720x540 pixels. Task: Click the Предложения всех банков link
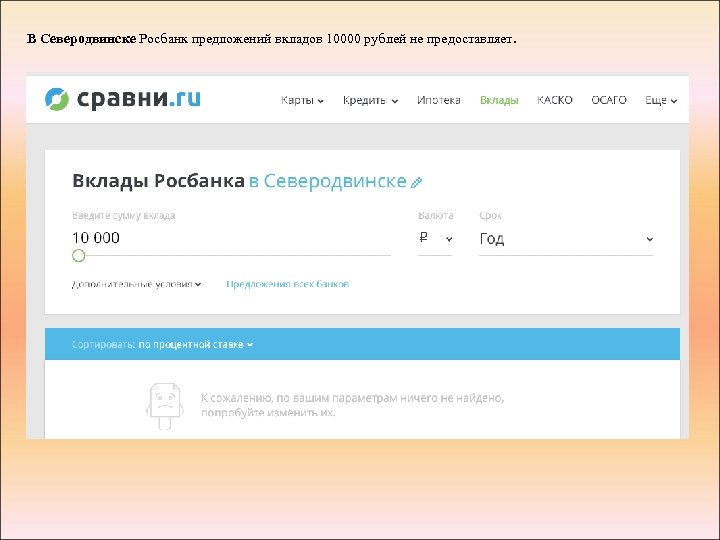[x=287, y=284]
